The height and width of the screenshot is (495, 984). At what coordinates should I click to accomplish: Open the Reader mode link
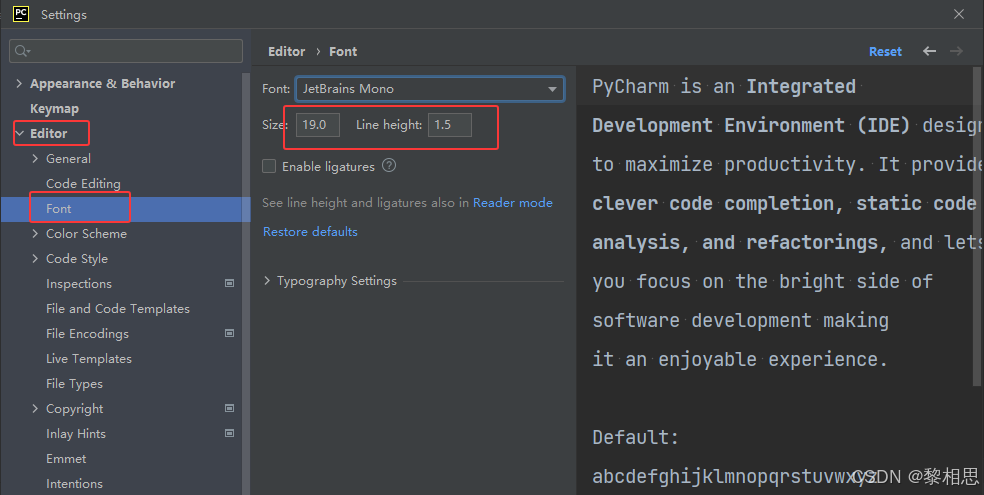tap(513, 203)
